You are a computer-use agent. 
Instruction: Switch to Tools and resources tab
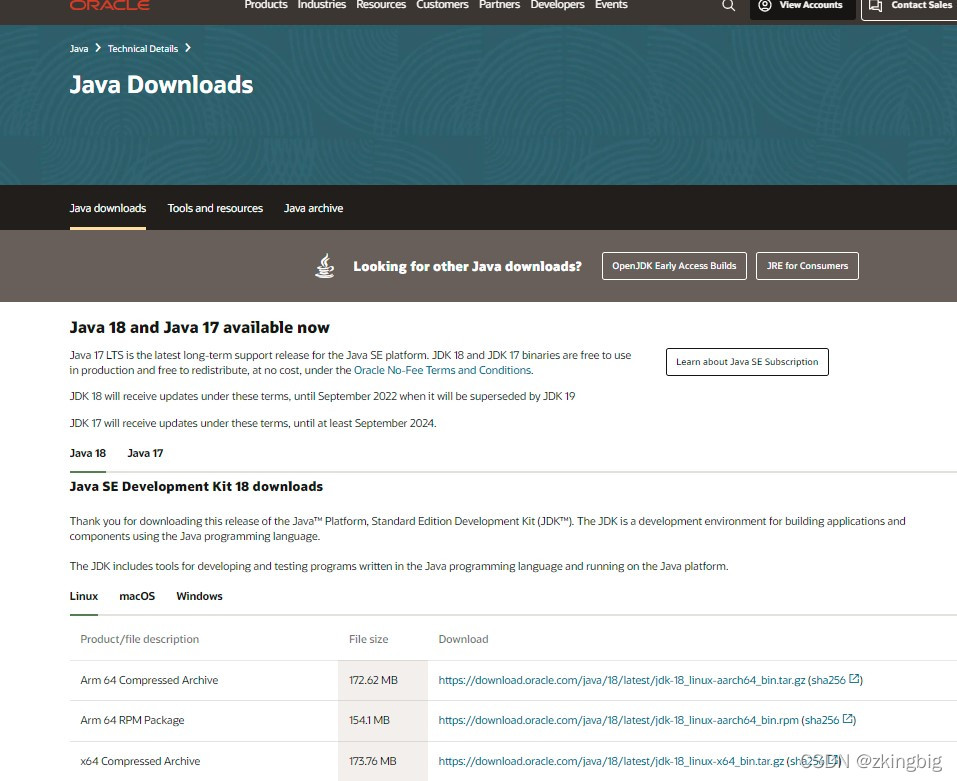(x=215, y=208)
